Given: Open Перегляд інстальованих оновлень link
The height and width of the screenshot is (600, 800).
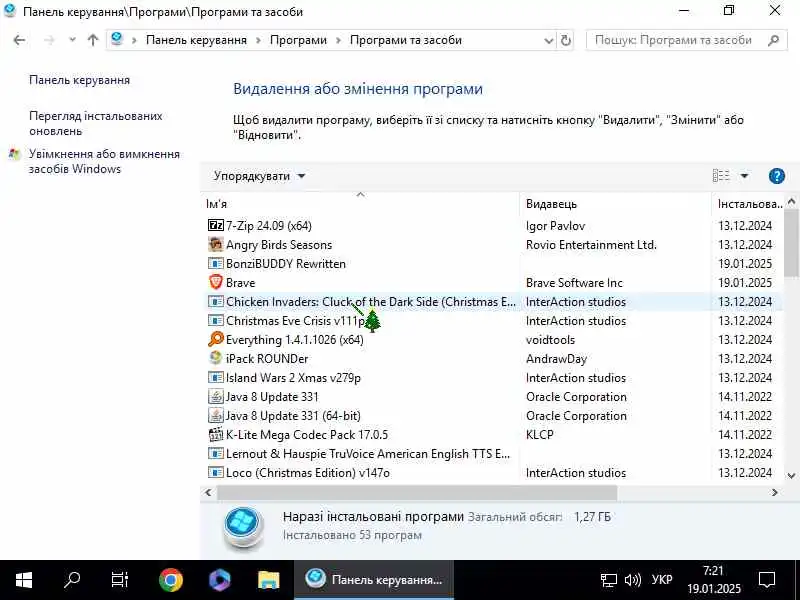Looking at the screenshot, I should pos(95,123).
